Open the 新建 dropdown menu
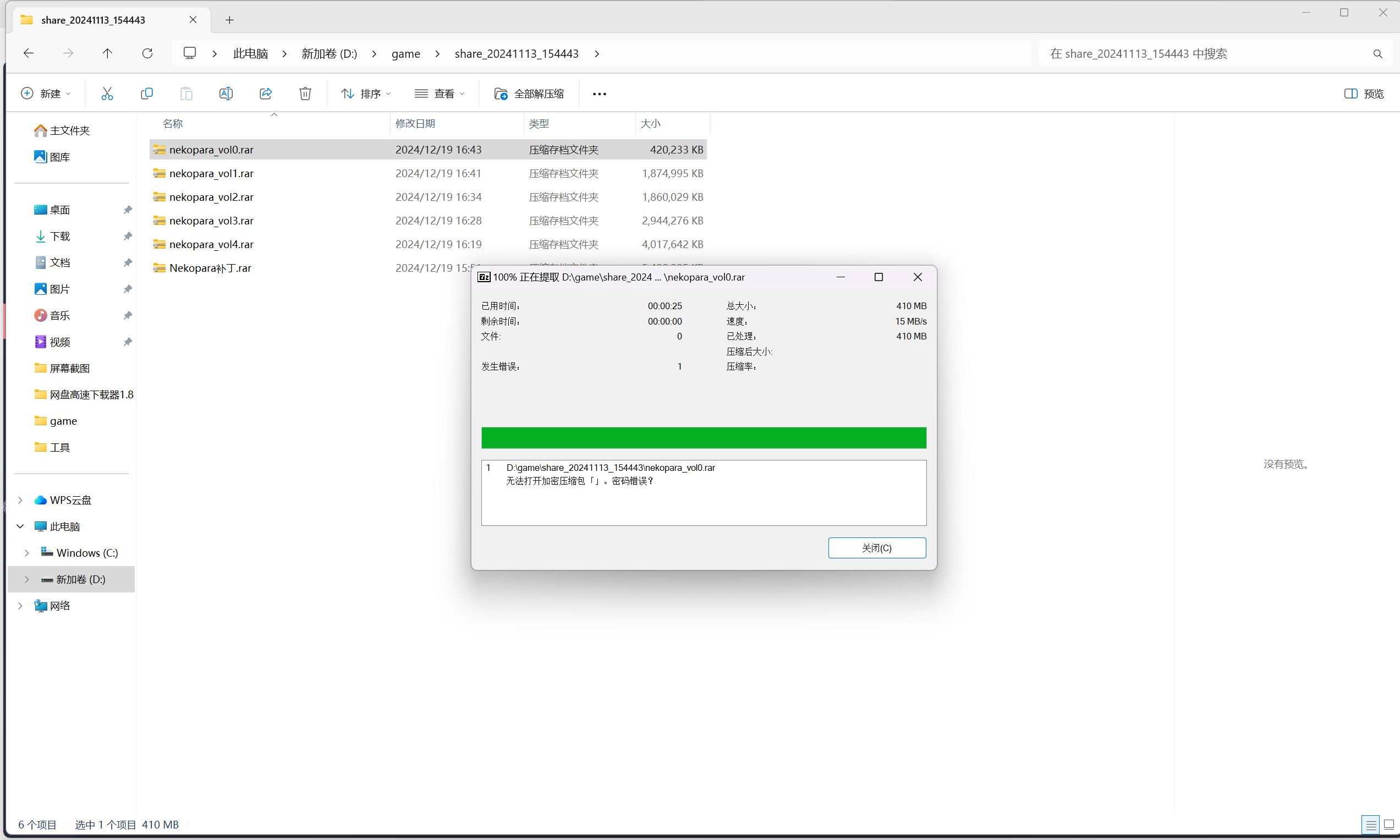This screenshot has height=840, width=1400. pyautogui.click(x=46, y=94)
